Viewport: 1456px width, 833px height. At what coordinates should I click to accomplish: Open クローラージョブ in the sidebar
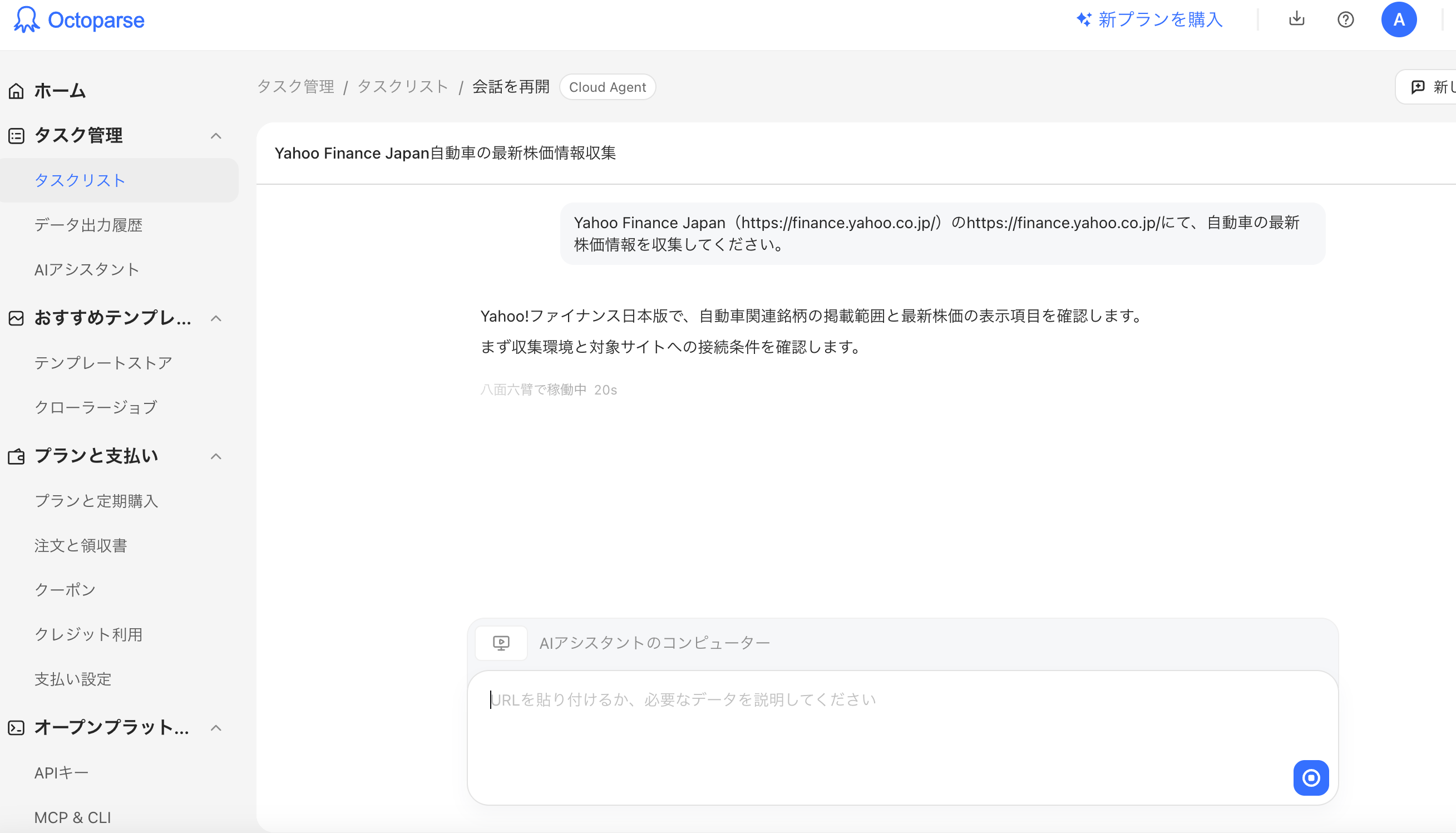96,407
